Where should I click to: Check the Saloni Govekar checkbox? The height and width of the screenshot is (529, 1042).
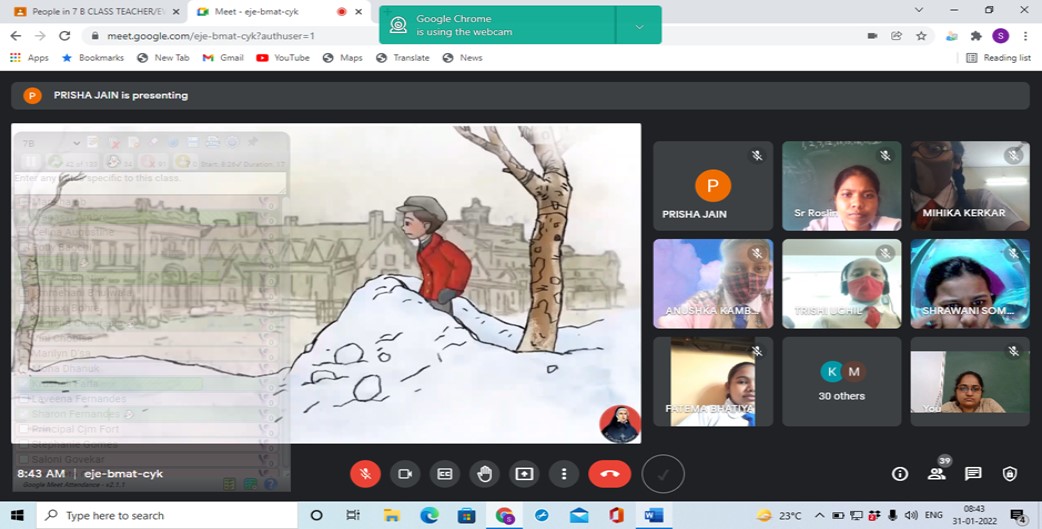tap(23, 459)
